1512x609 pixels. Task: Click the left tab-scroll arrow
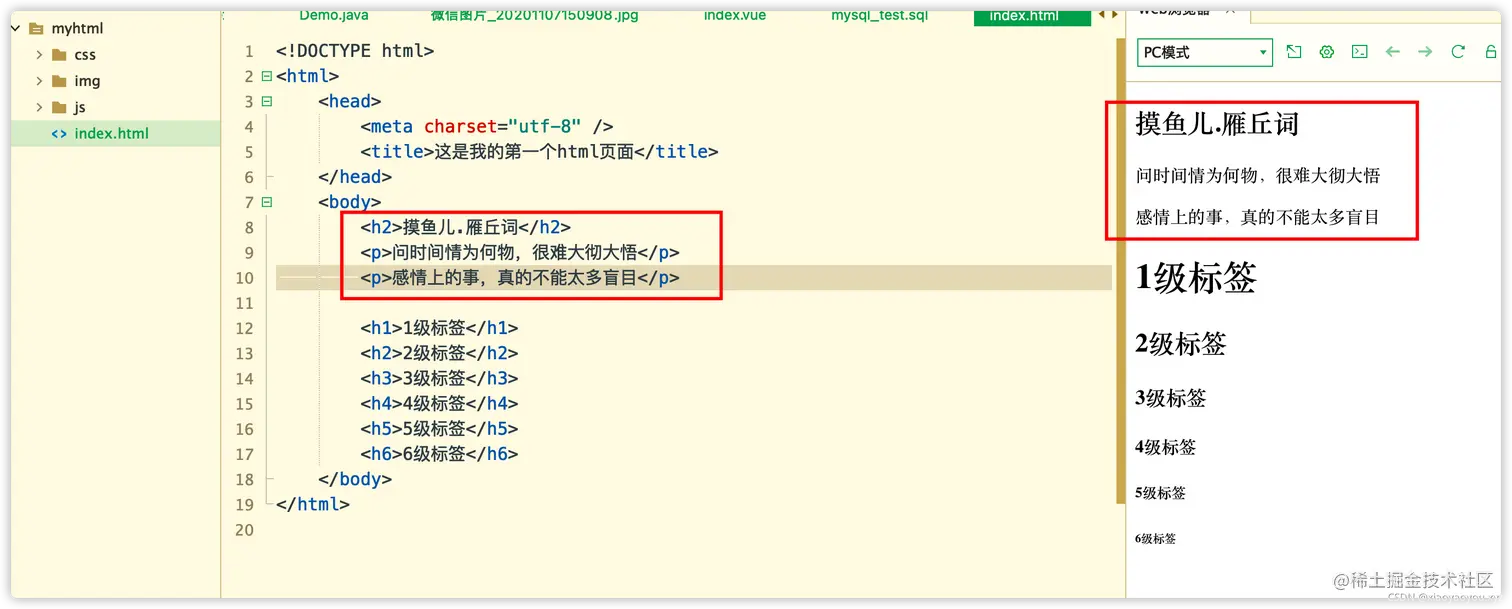(x=1102, y=14)
